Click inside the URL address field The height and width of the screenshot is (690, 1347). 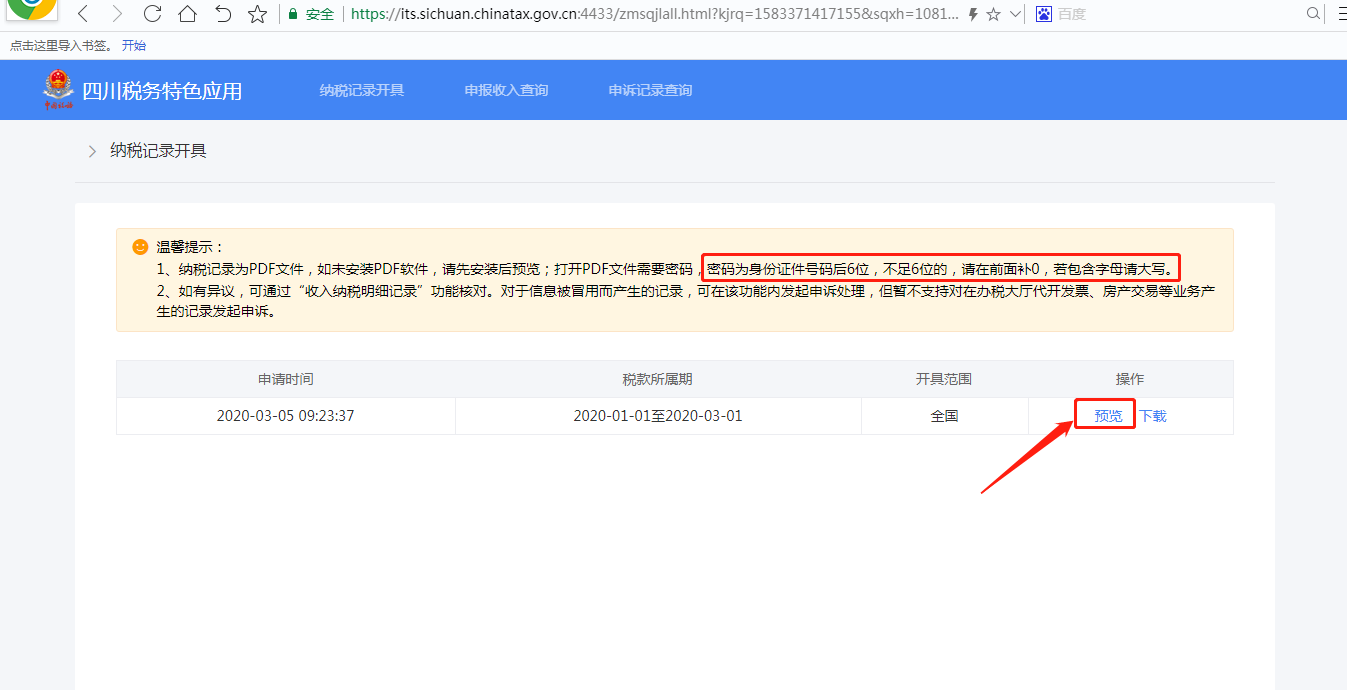(650, 14)
